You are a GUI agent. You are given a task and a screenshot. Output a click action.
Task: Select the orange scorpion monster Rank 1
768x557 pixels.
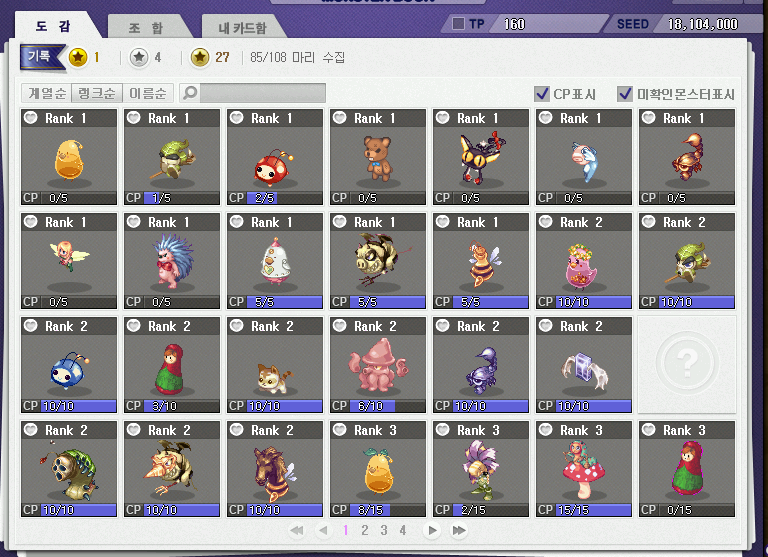pos(687,157)
